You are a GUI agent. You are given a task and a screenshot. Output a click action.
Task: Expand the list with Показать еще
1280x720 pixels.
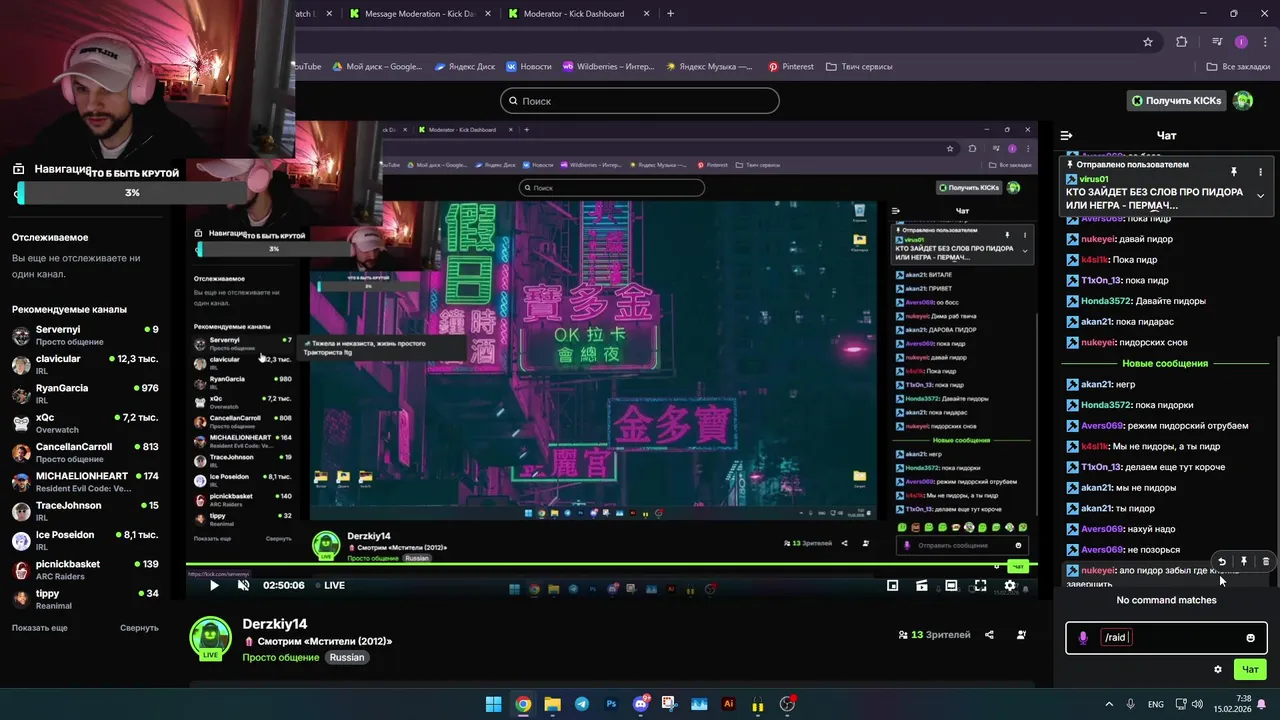[x=40, y=628]
